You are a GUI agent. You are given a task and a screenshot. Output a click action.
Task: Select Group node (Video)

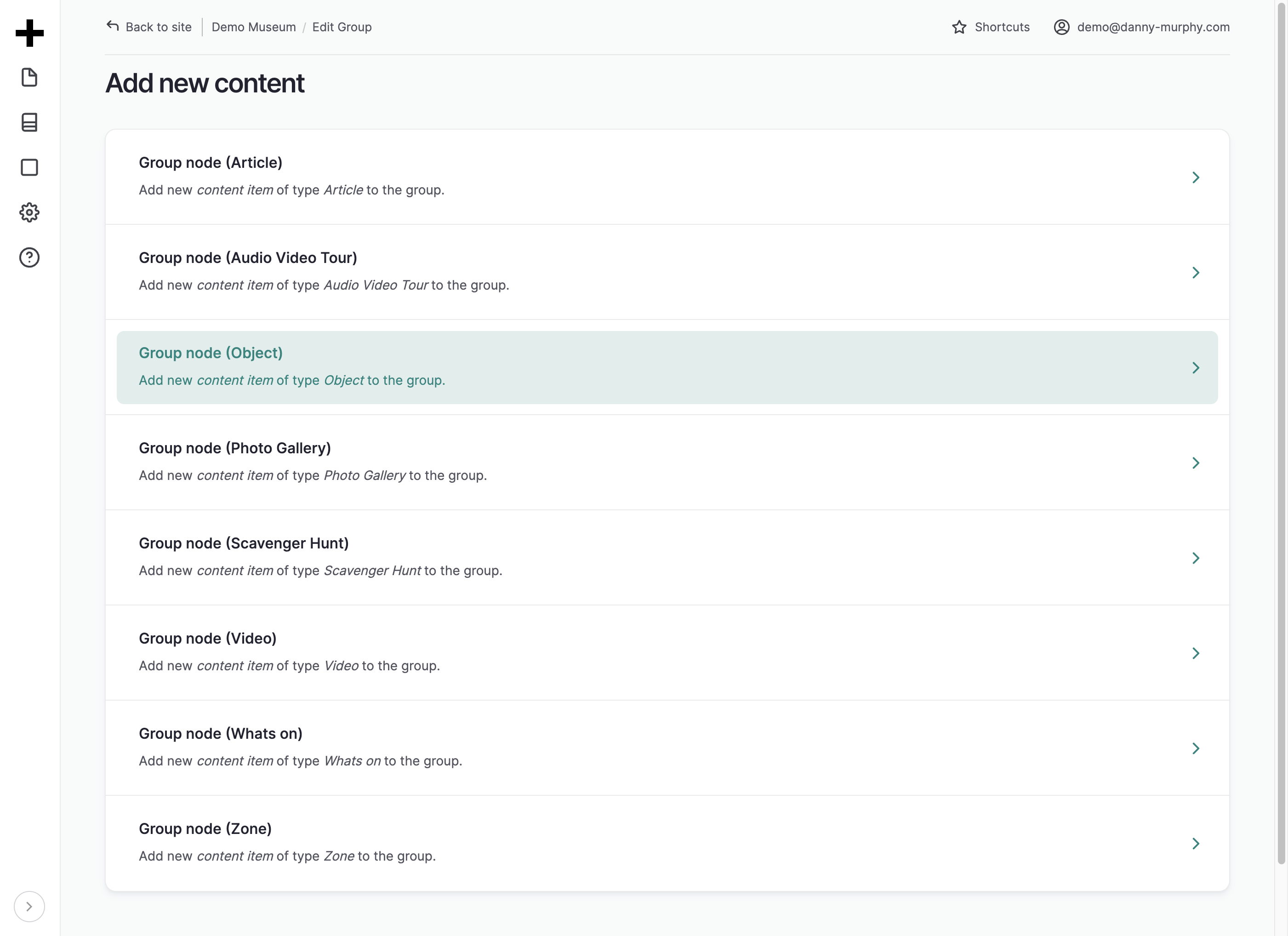coord(667,653)
